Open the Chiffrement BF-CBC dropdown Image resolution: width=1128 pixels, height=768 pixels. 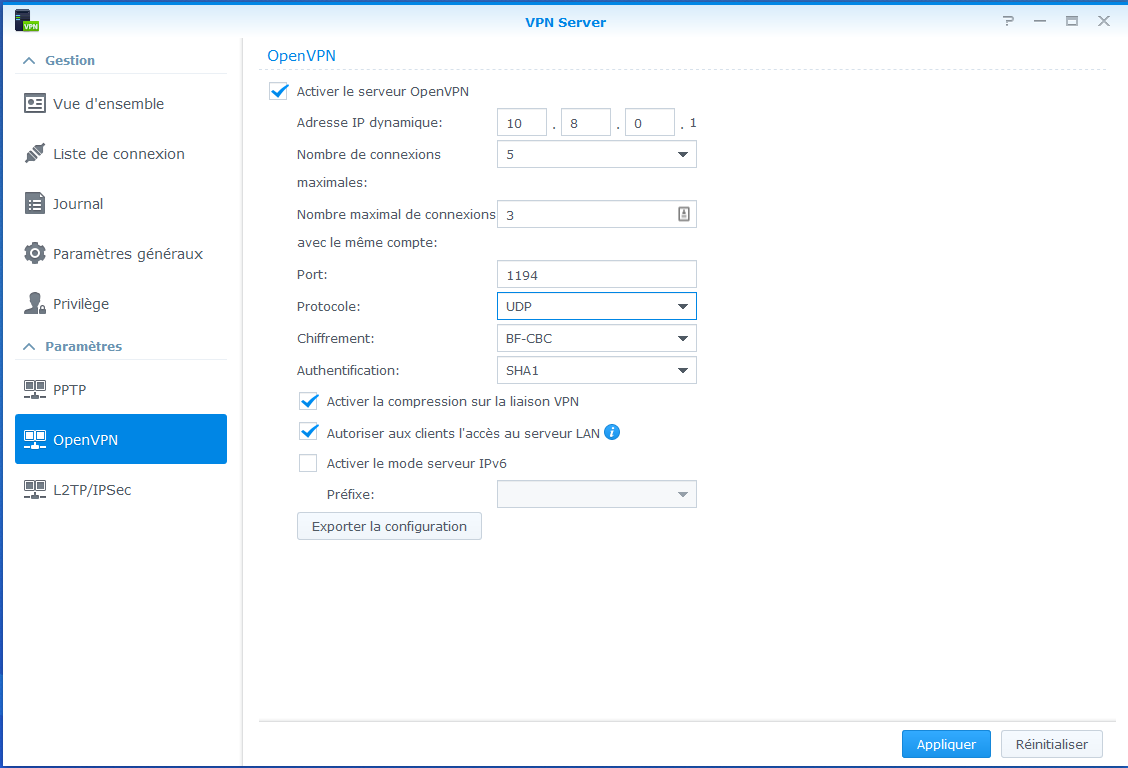[x=596, y=338]
